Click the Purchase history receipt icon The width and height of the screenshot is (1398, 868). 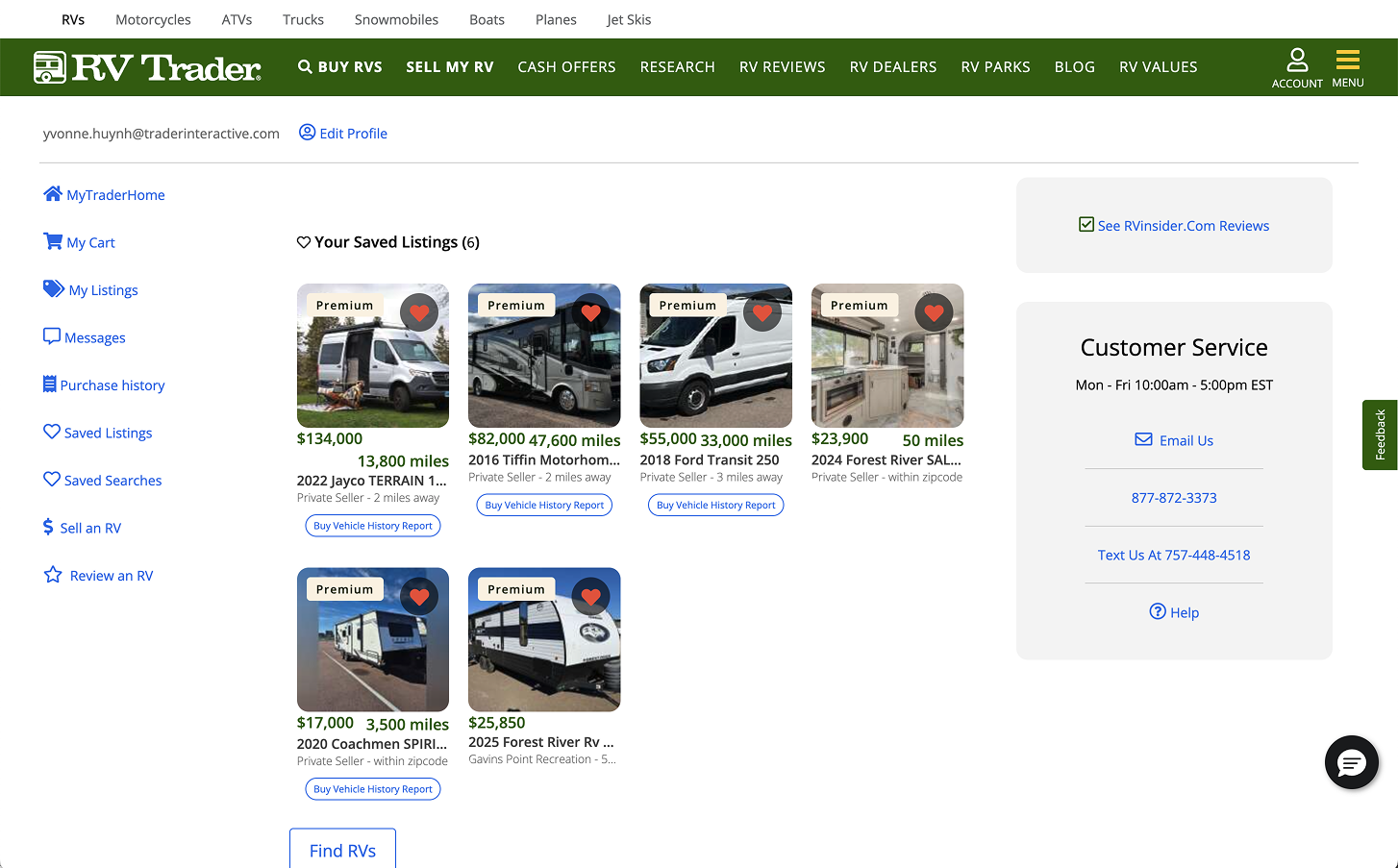click(50, 384)
